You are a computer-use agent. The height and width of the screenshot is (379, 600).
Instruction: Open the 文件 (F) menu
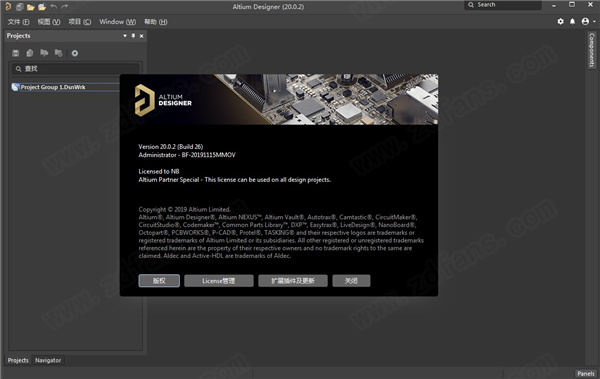(18, 22)
